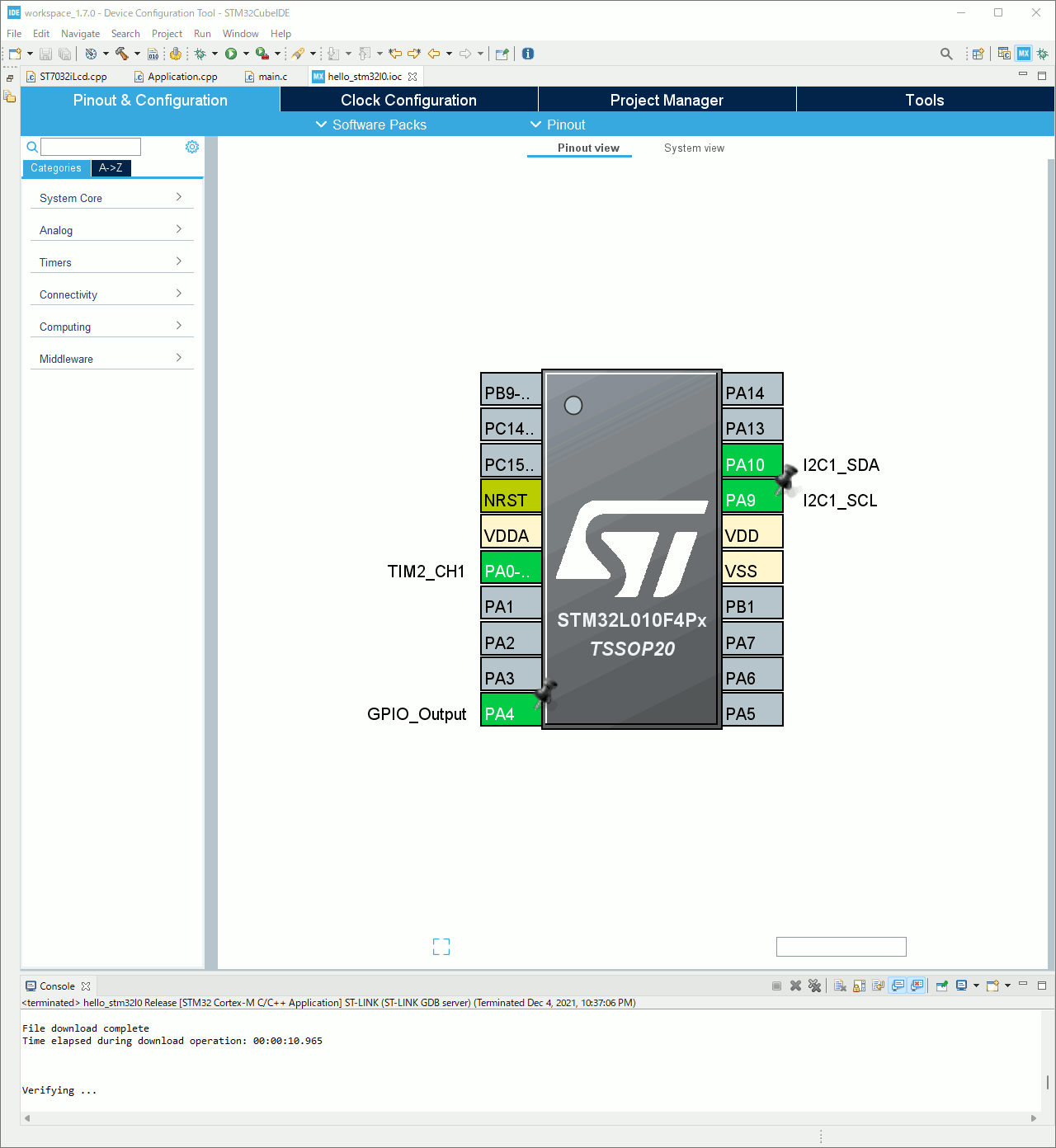Screen dimensions: 1056x1148
Task: Toggle Show Console on standard error change
Action: 917,986
